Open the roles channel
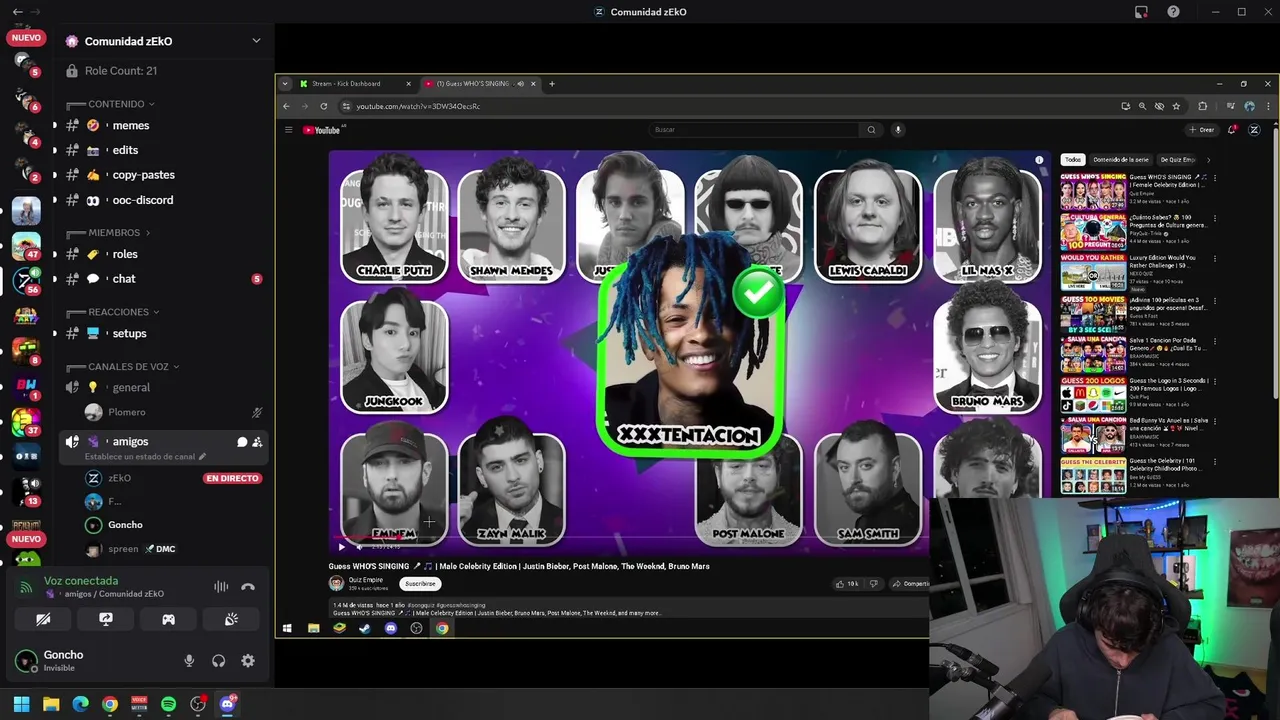 pos(163,254)
